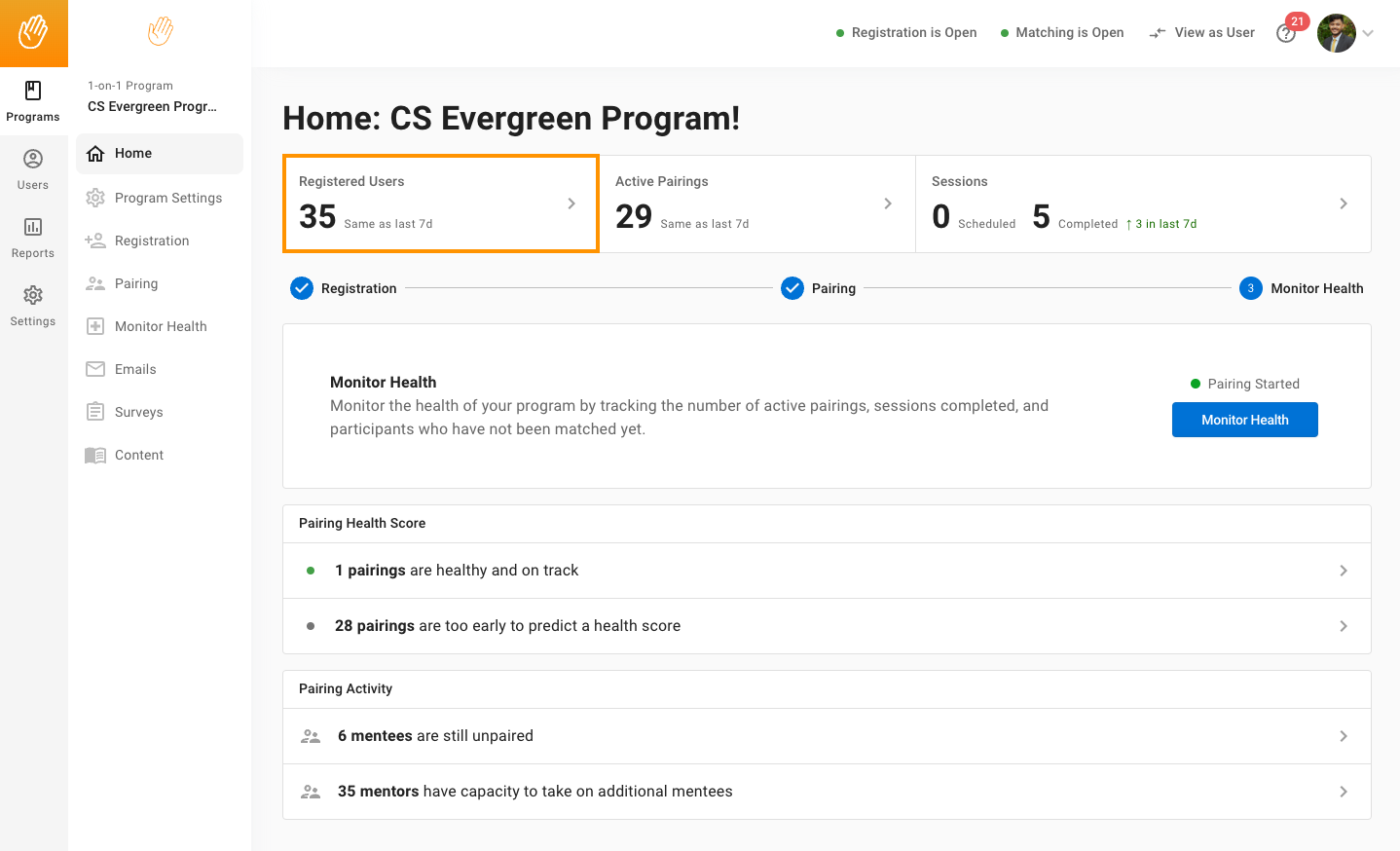Screen dimensions: 1400x851
Task: Click the outlined hand program logo
Action: (161, 31)
